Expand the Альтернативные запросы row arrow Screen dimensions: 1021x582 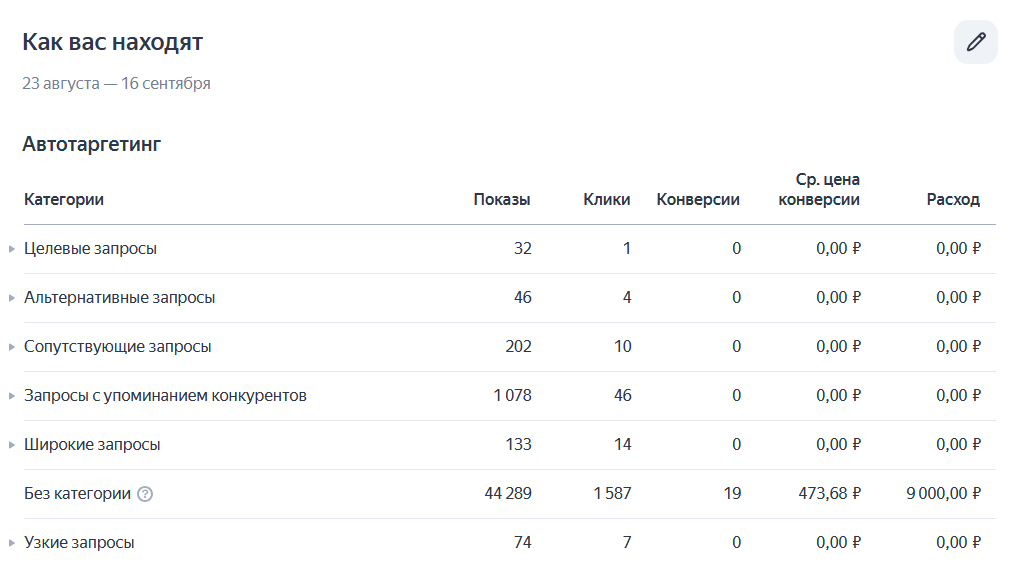point(12,298)
